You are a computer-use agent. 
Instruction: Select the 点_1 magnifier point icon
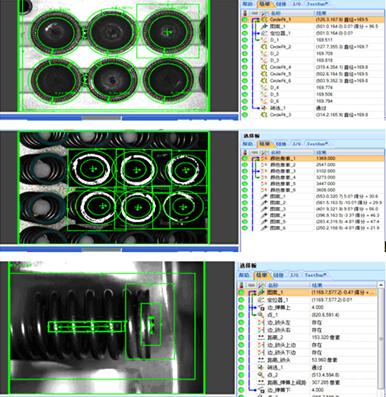click(x=262, y=315)
